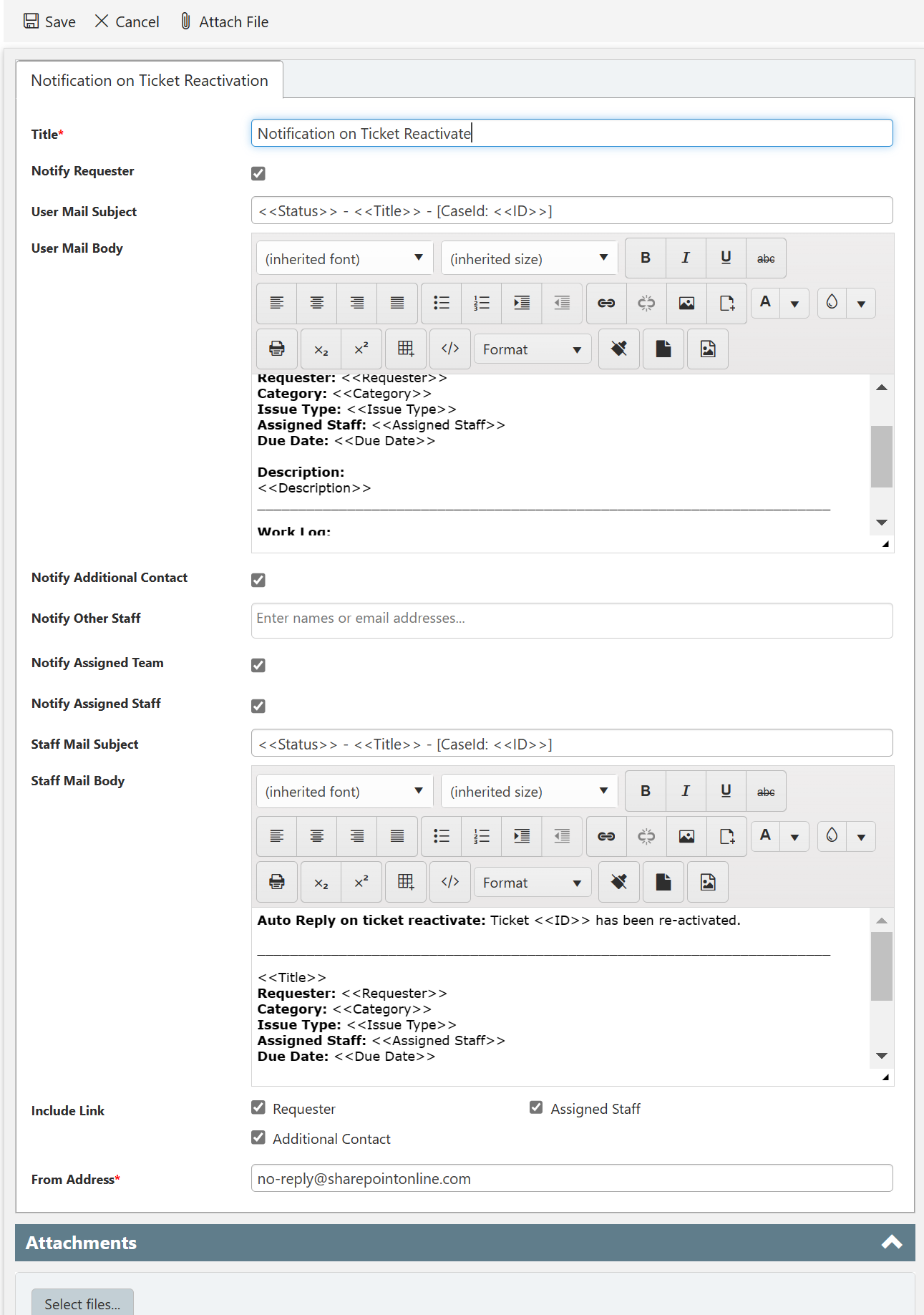Screen dimensions: 924x1315
Task: Toggle Notify Assigned Team checkbox
Action: 258,665
